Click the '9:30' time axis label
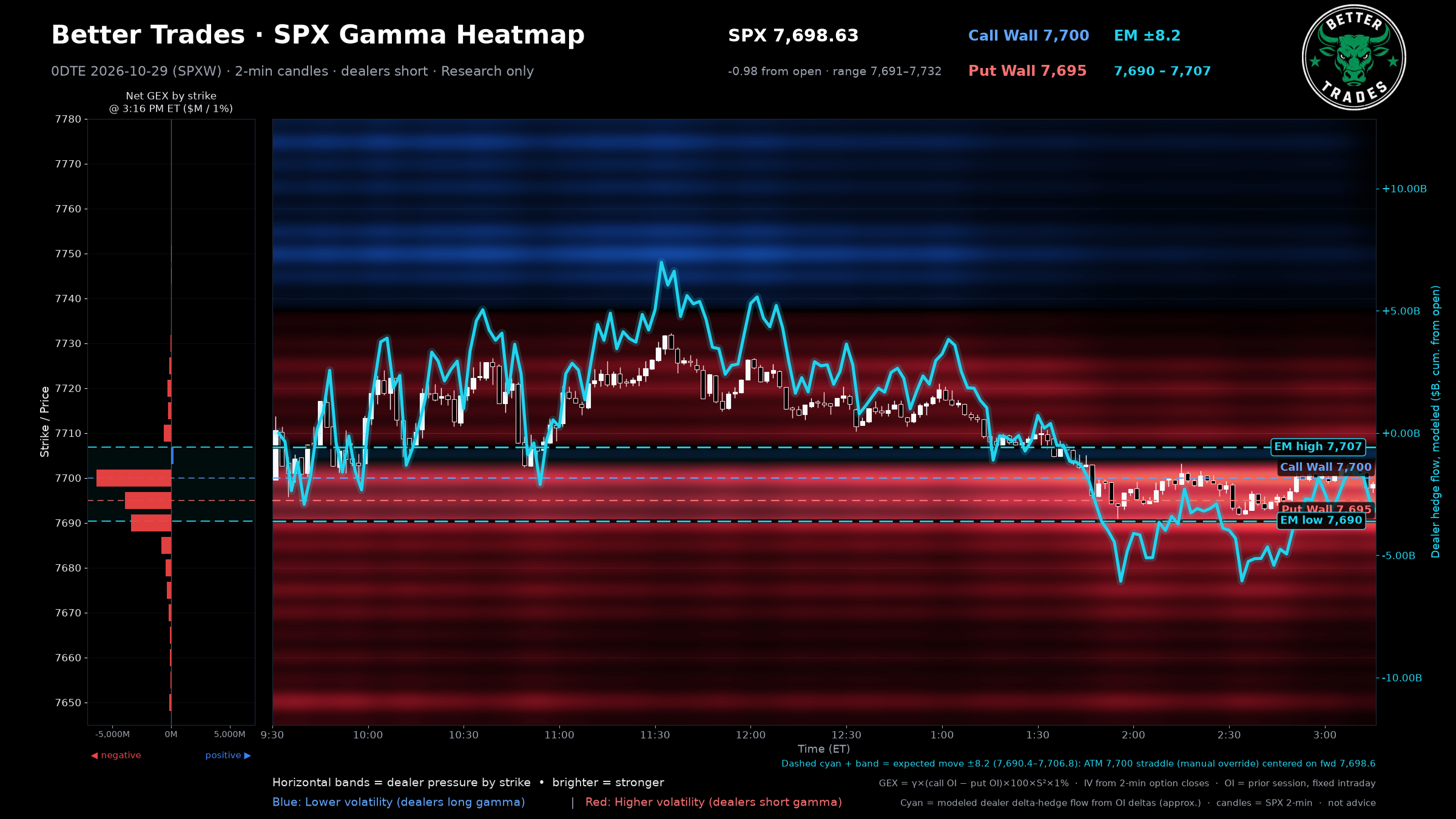 pos(272,735)
